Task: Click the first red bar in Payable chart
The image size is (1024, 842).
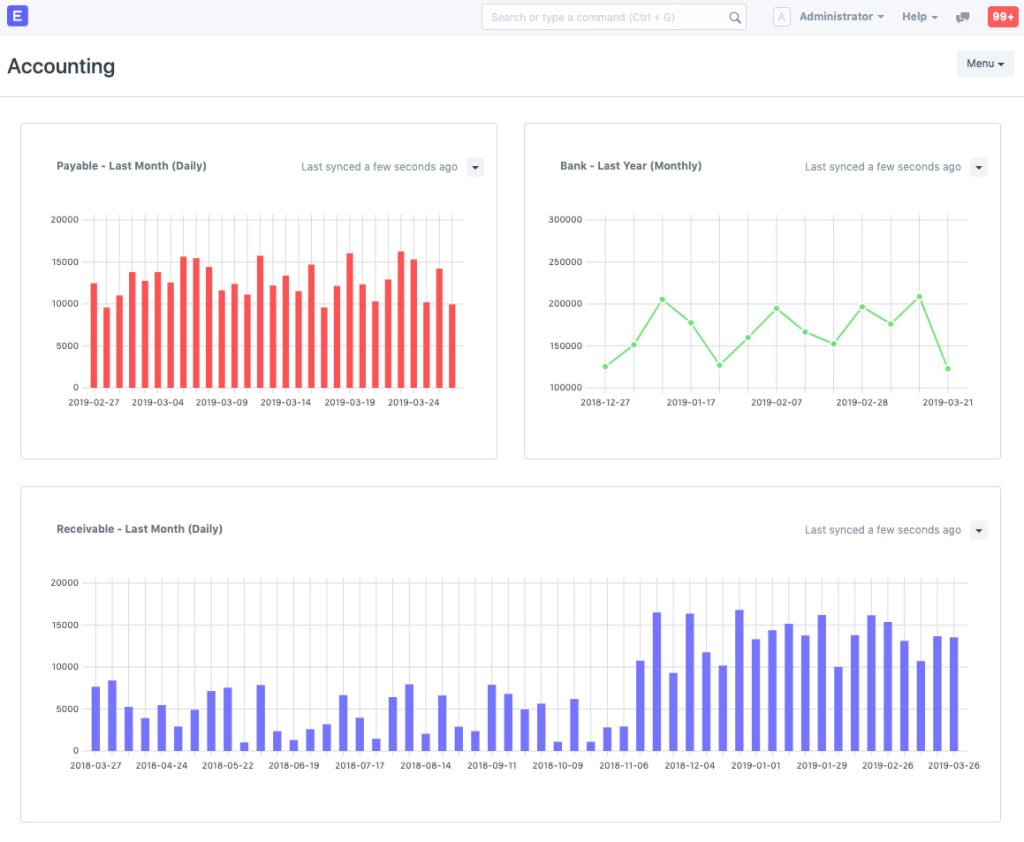Action: (94, 336)
